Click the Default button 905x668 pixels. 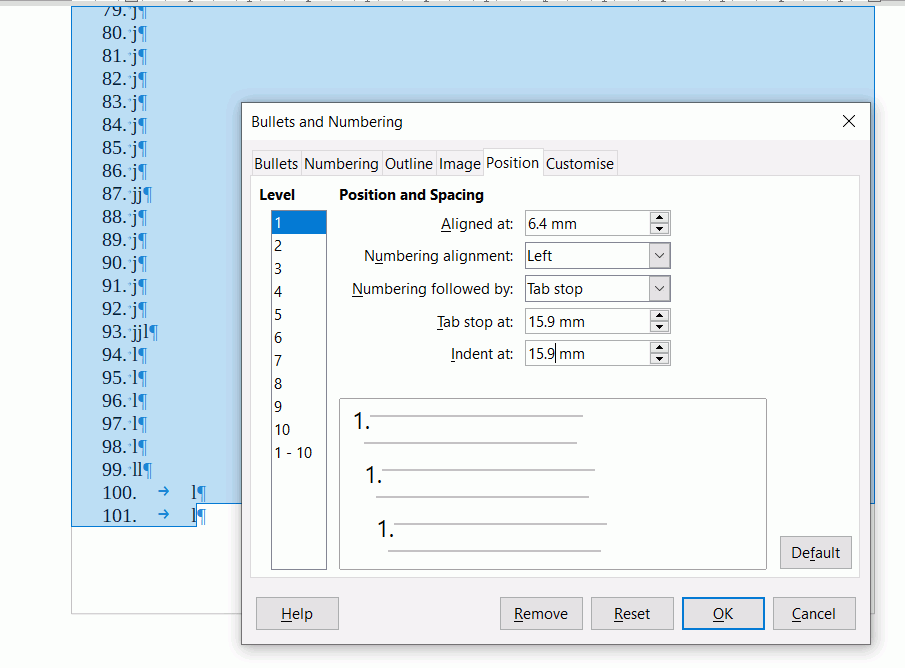pos(816,553)
